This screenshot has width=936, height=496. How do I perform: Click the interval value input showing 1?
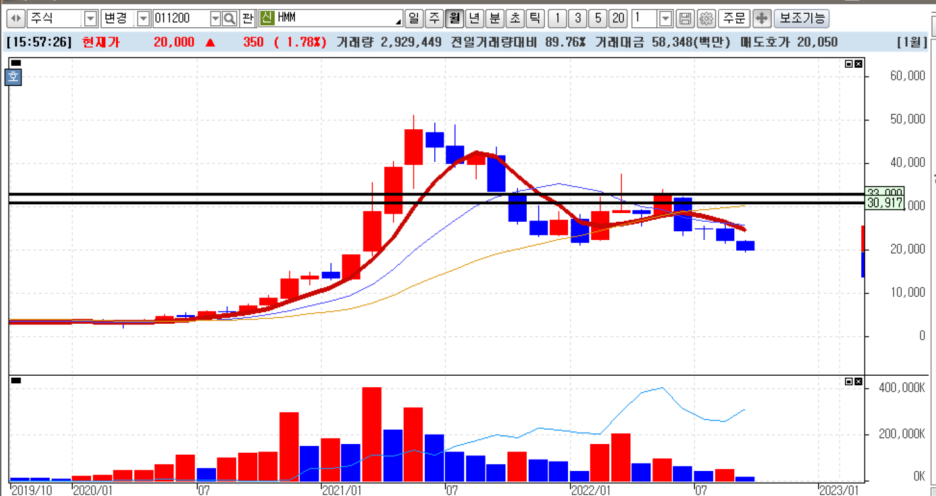coord(645,19)
